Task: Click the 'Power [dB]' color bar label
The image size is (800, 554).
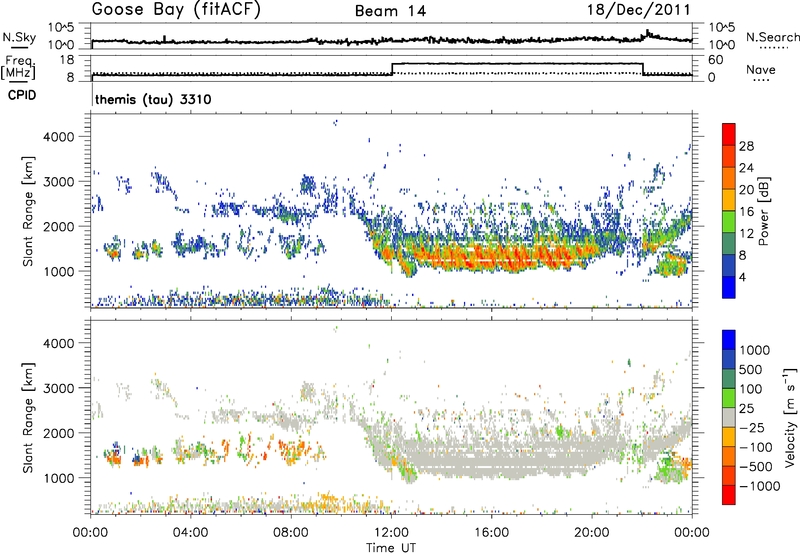Action: tap(764, 211)
